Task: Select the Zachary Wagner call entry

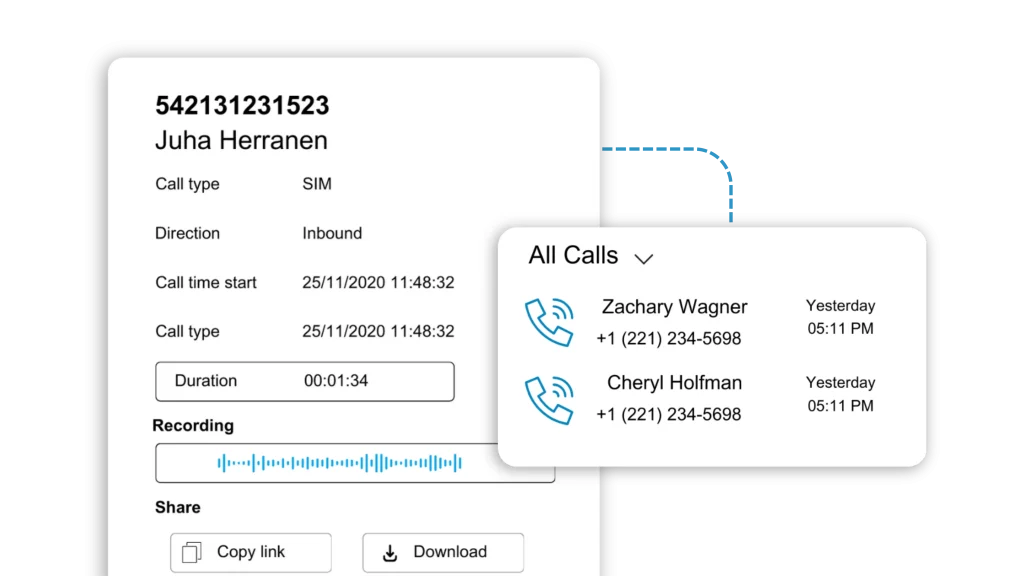Action: (x=674, y=321)
